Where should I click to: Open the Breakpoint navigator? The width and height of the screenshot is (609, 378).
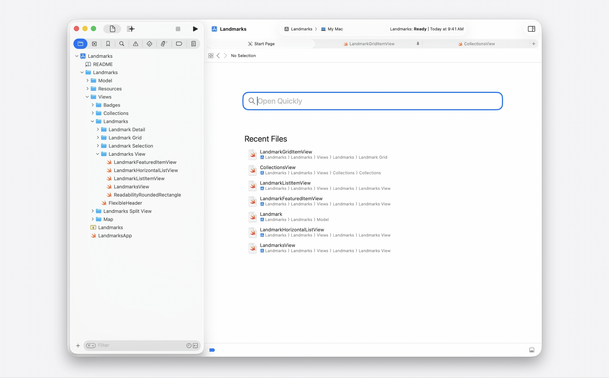179,44
